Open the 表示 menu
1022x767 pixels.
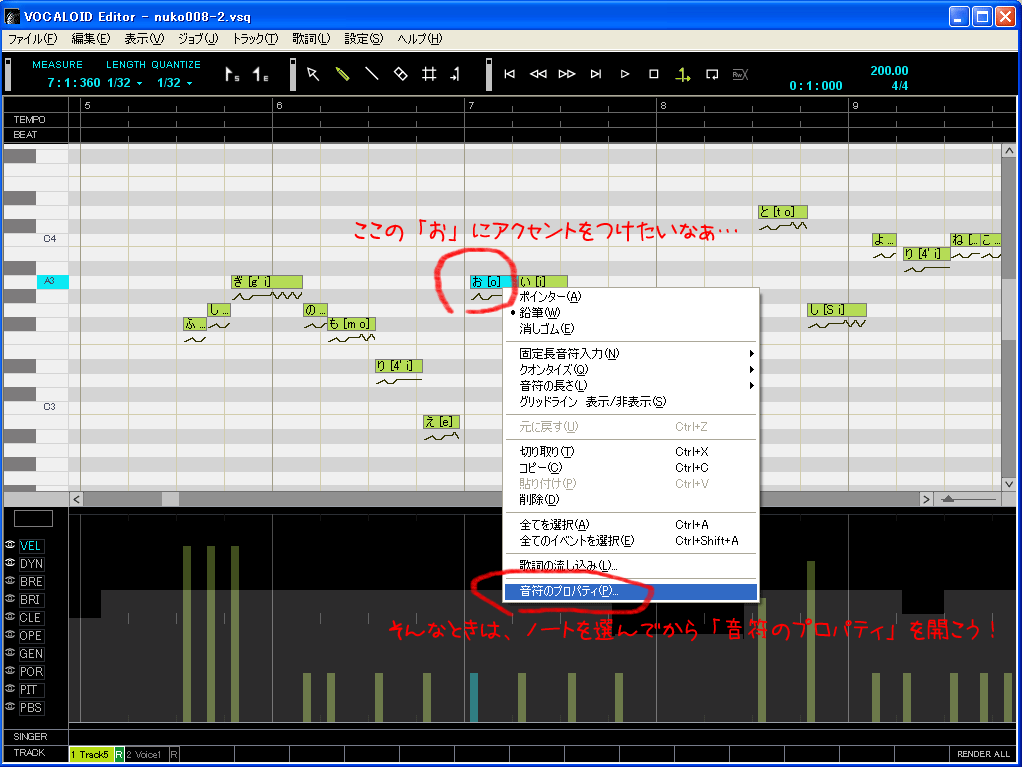tap(144, 39)
